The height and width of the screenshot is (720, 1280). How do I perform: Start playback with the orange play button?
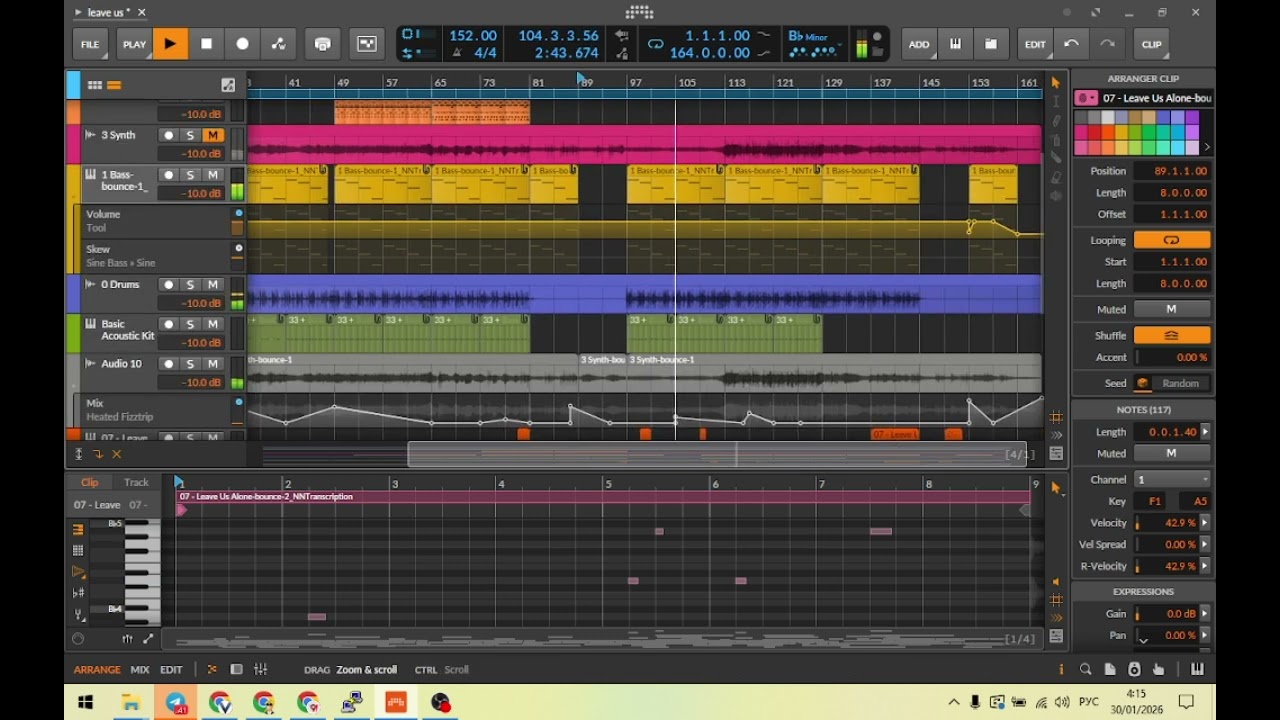[x=170, y=44]
